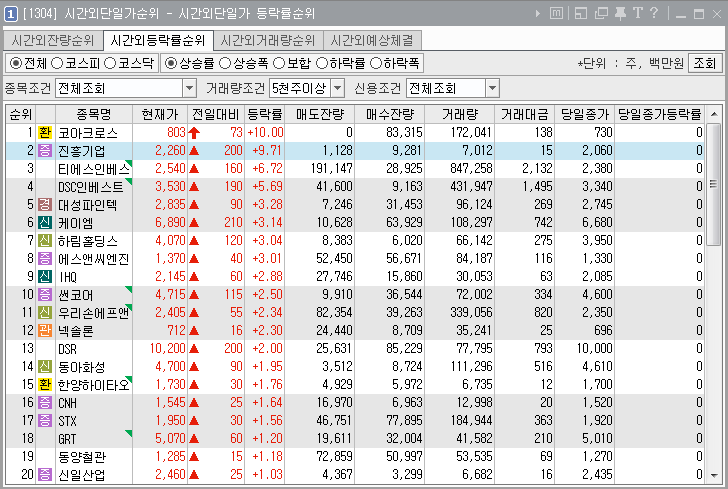Image resolution: width=728 pixels, height=489 pixels.
Task: Click the 신 badge next to 동아화성
Action: pos(45,366)
